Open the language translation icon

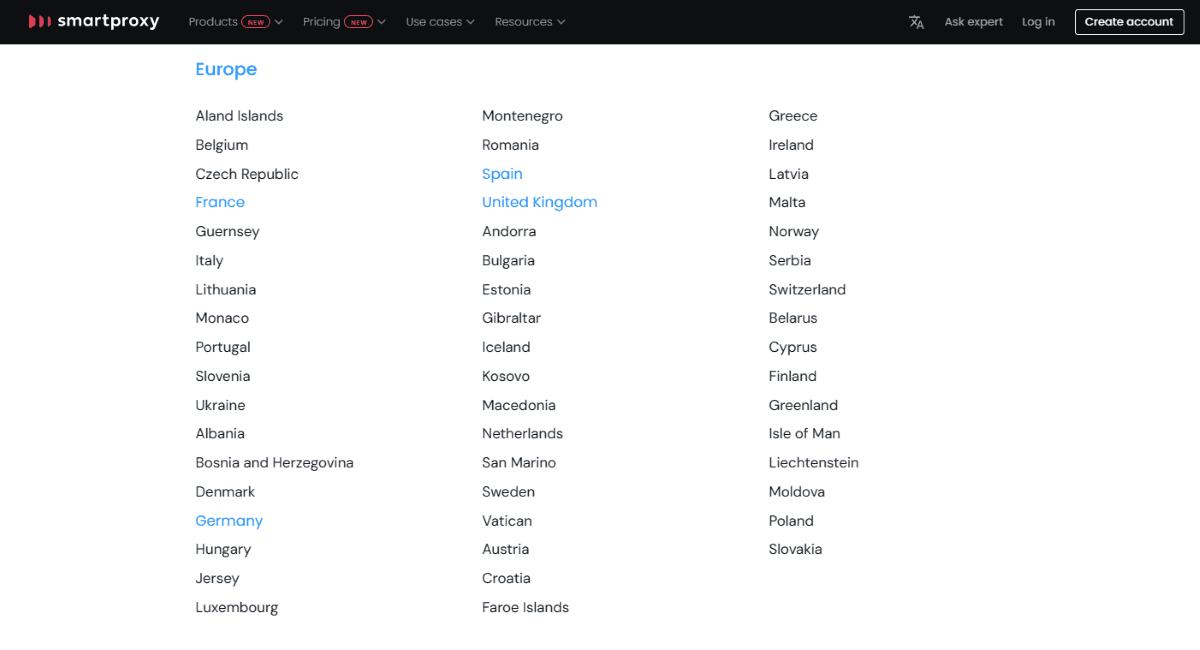[x=916, y=22]
